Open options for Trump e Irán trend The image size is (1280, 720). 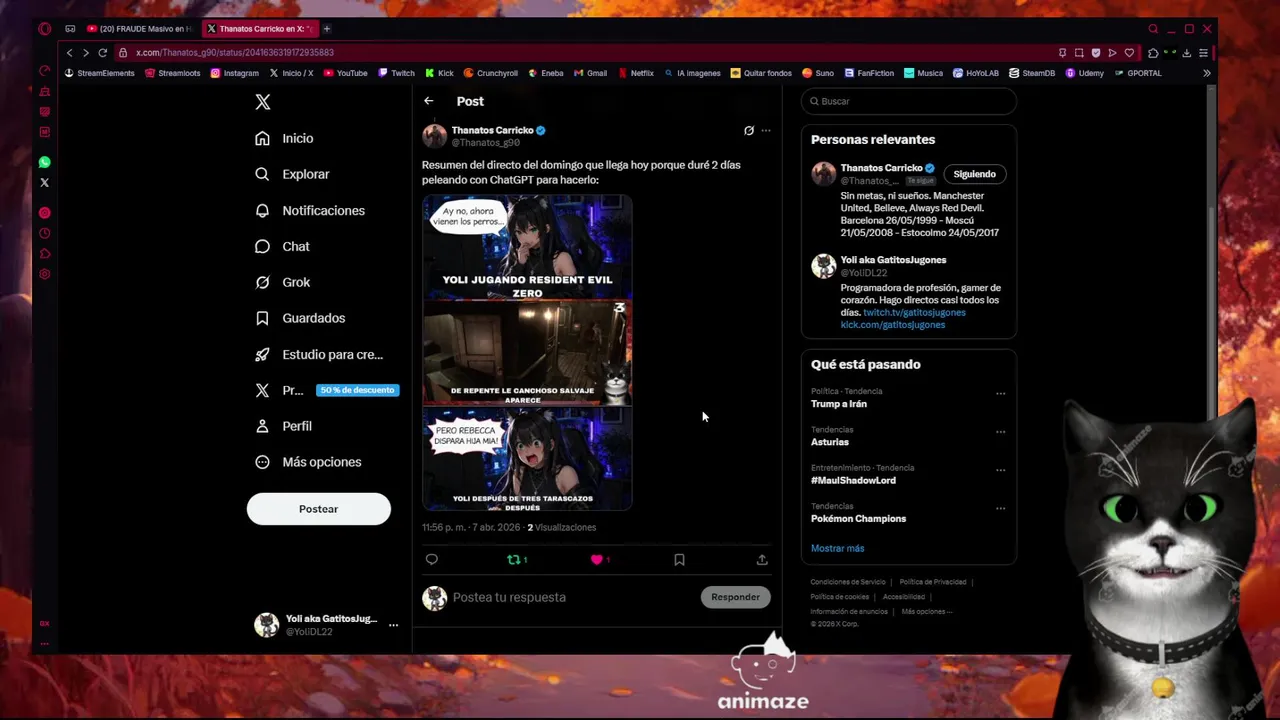(x=1000, y=394)
